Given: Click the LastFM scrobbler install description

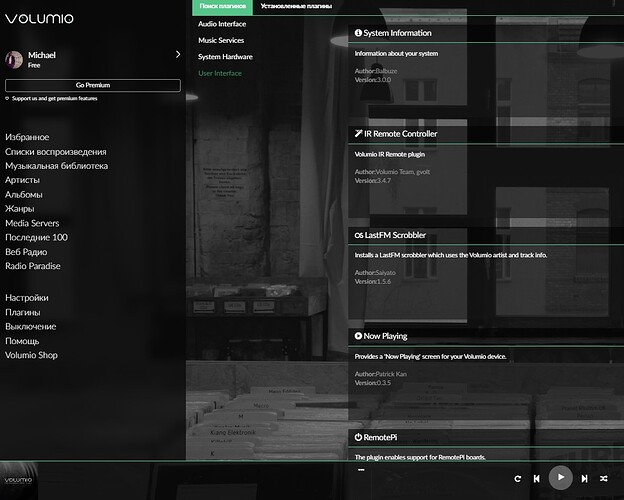Looking at the screenshot, I should click(451, 255).
